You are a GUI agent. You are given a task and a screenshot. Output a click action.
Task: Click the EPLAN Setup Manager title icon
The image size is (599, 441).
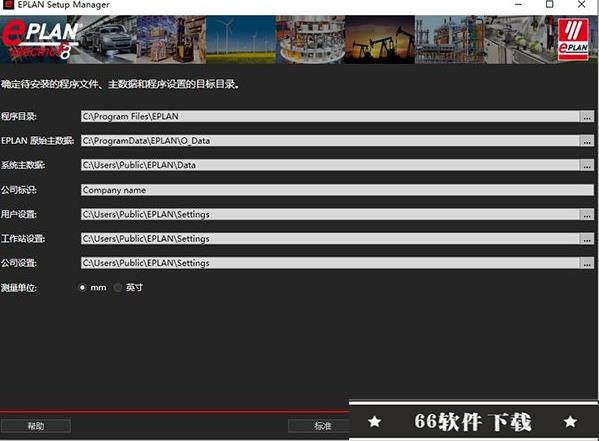coord(8,5)
